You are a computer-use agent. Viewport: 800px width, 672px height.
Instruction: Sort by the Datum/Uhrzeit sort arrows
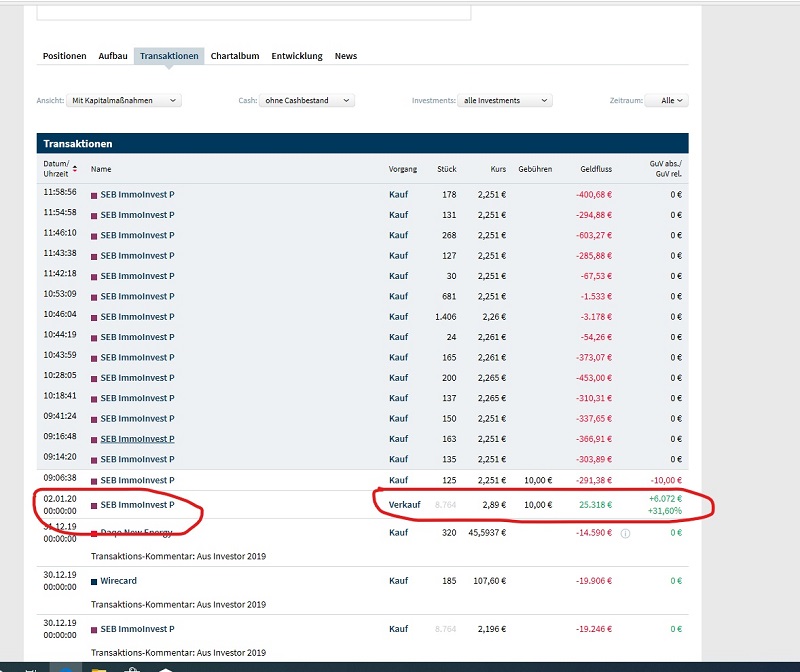(x=75, y=169)
